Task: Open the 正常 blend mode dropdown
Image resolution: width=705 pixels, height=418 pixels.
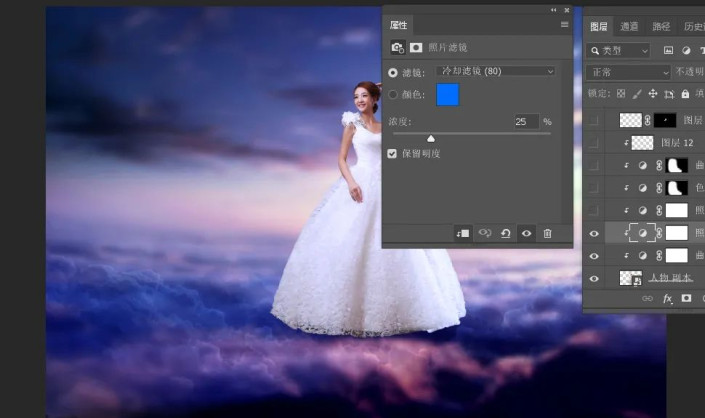Action: (x=628, y=72)
